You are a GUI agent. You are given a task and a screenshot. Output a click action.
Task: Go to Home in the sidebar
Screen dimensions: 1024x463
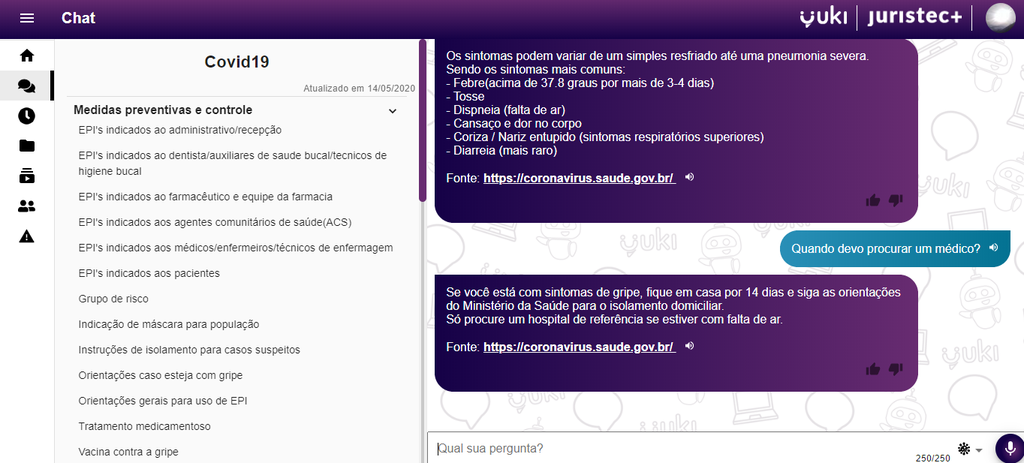tap(27, 56)
